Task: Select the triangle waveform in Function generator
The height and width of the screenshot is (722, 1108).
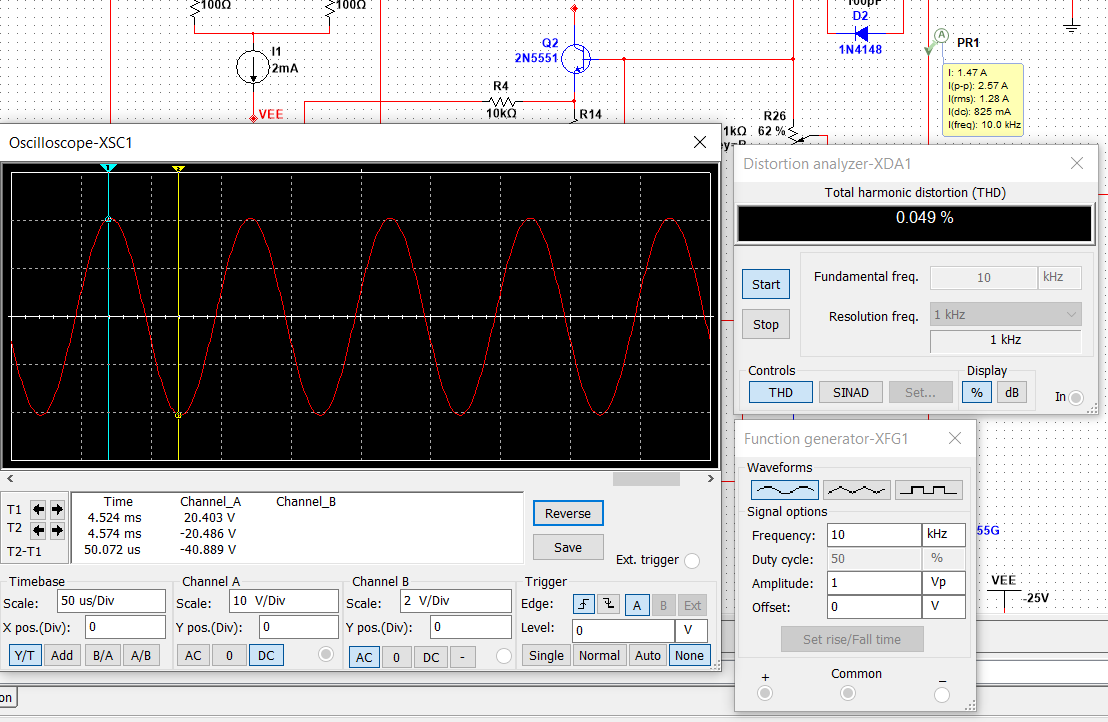Action: [x=856, y=490]
